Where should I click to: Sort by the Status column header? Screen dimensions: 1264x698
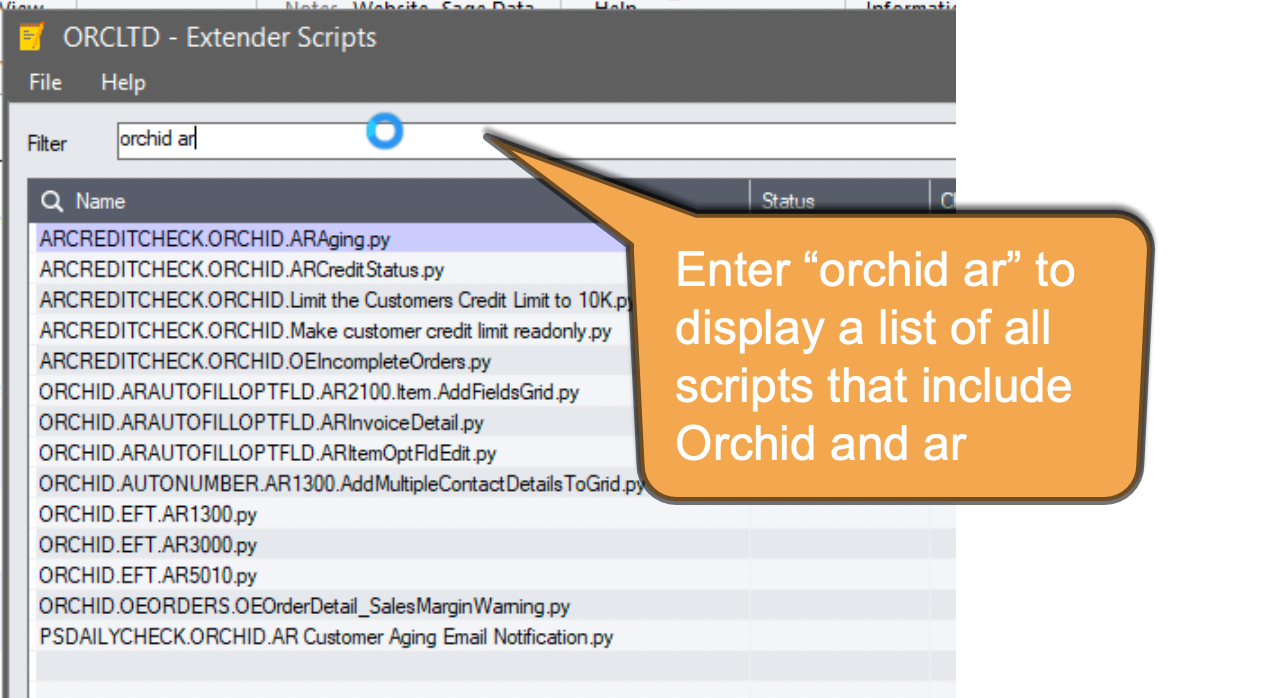point(787,201)
